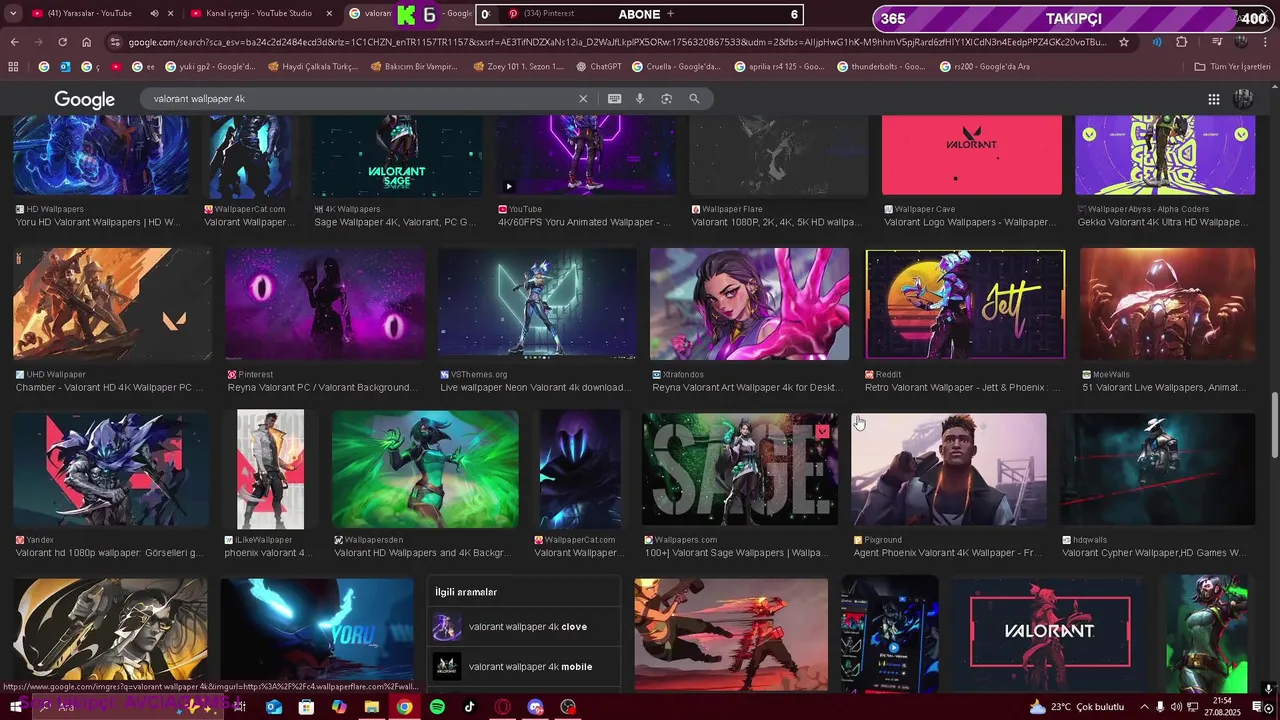1280x720 pixels.
Task: Click the Chrome icon in the taskbar
Action: (x=404, y=707)
